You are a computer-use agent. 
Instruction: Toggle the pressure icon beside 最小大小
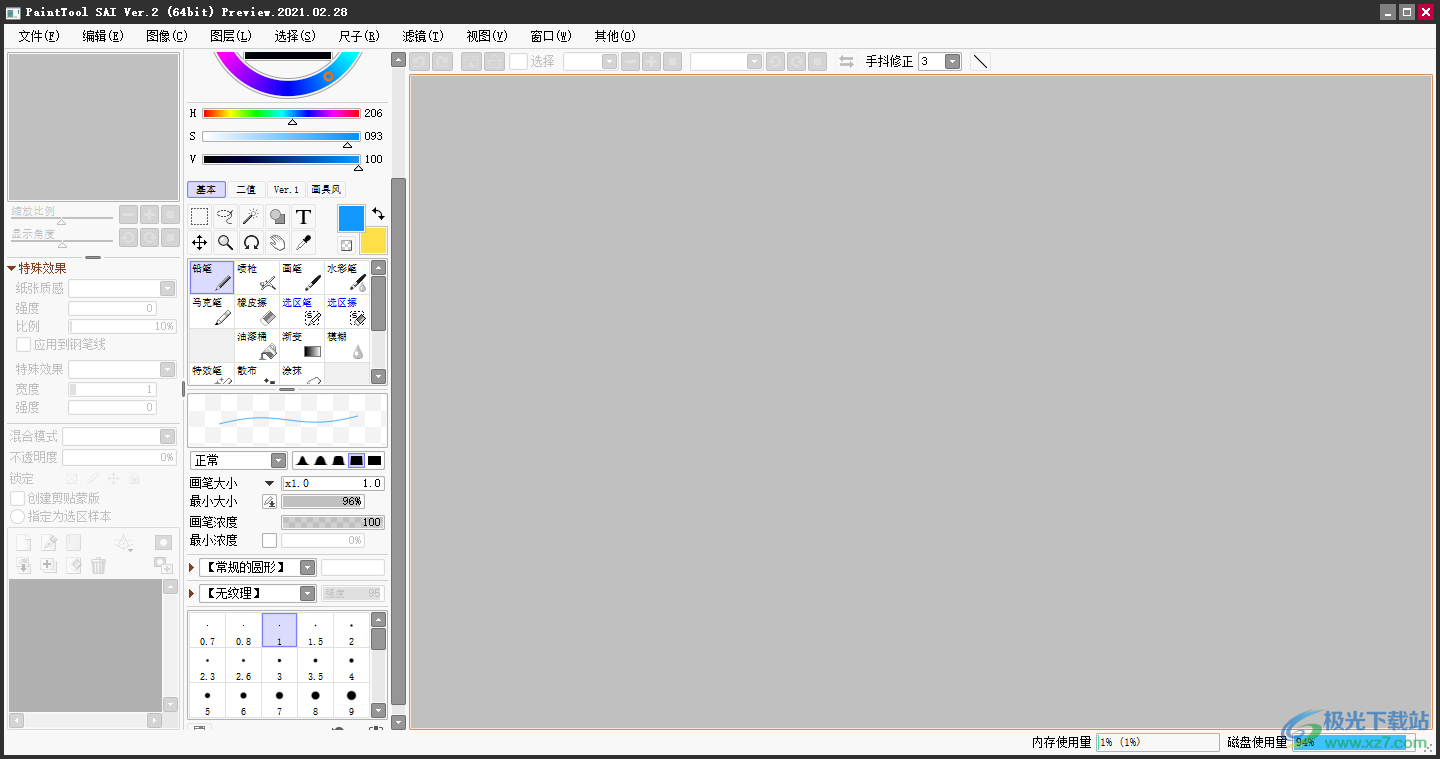(x=269, y=501)
